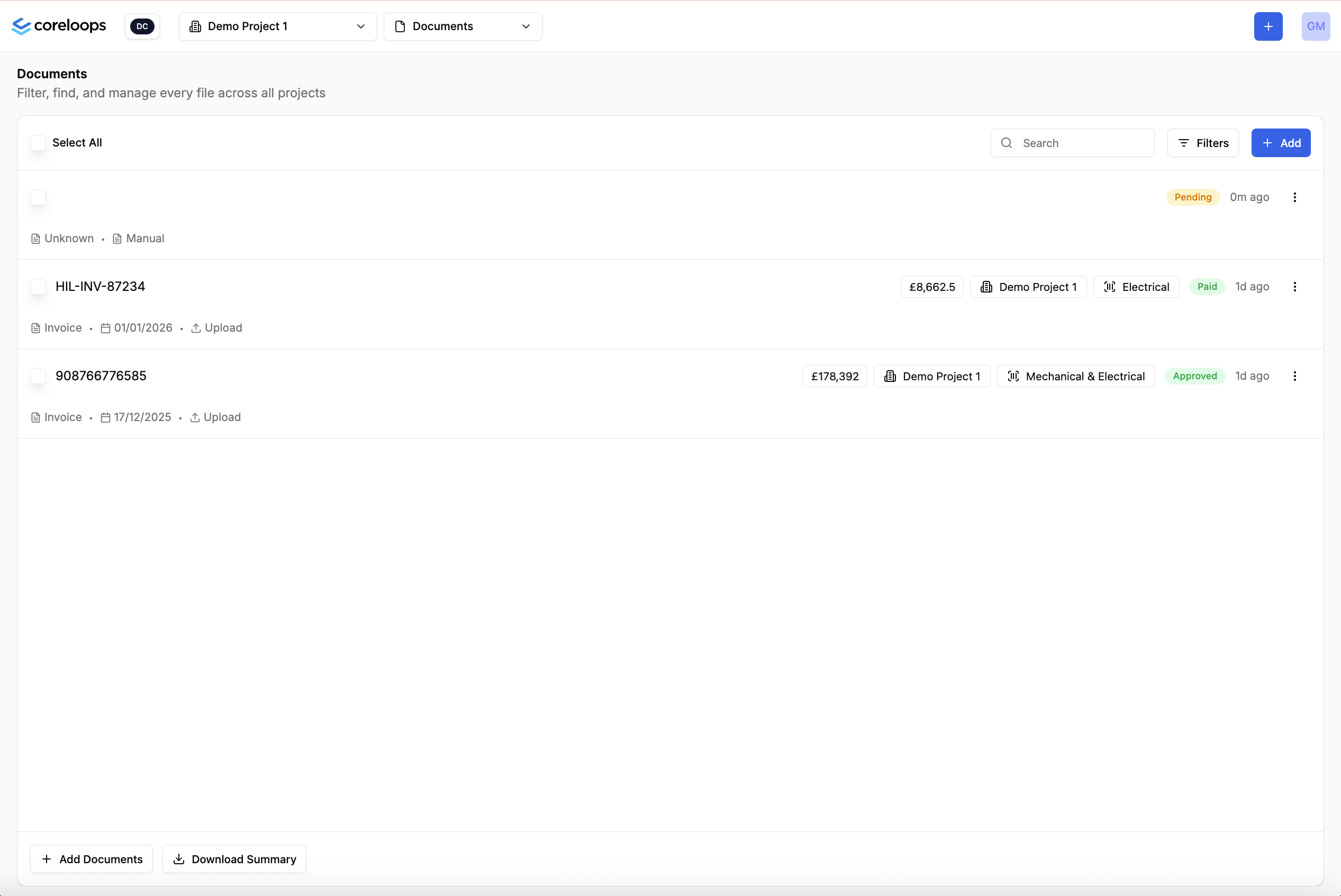Screen dimensions: 1341x896
Task: Open the Filters panel
Action: tap(1203, 143)
